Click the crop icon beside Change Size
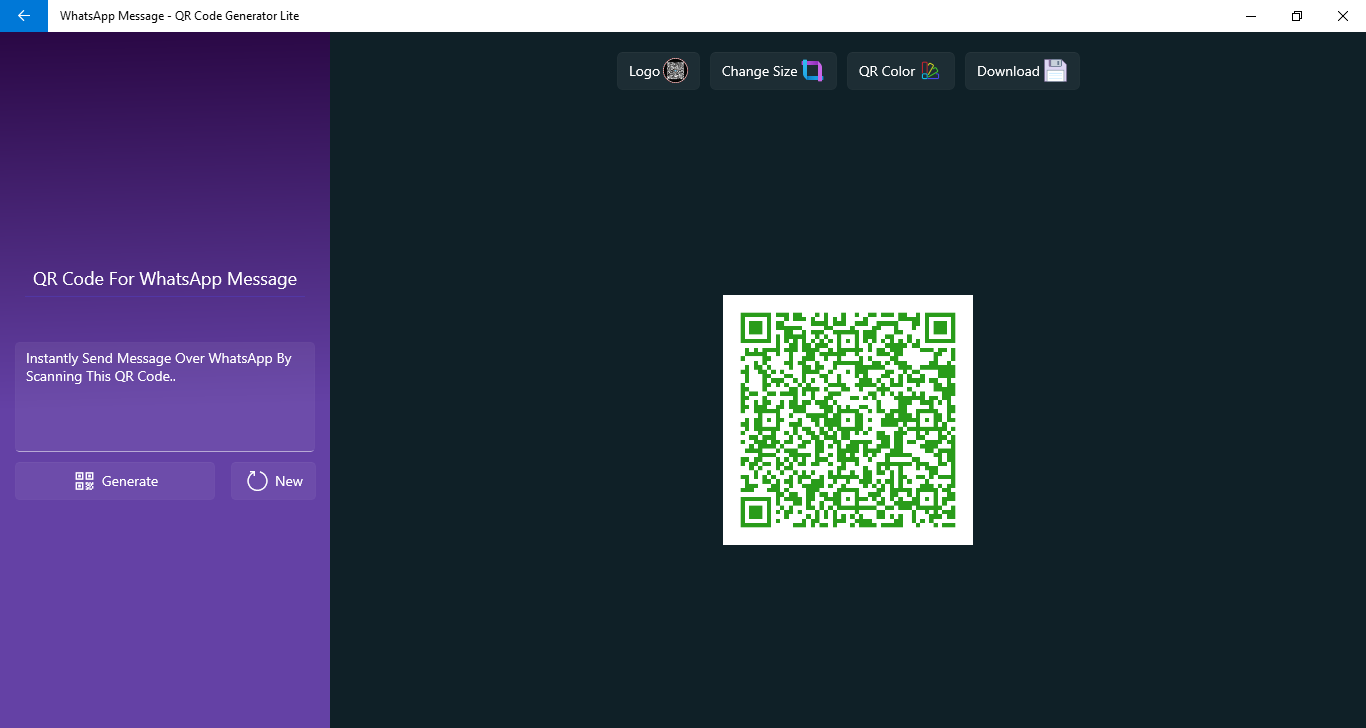Viewport: 1366px width, 728px height. coord(813,71)
